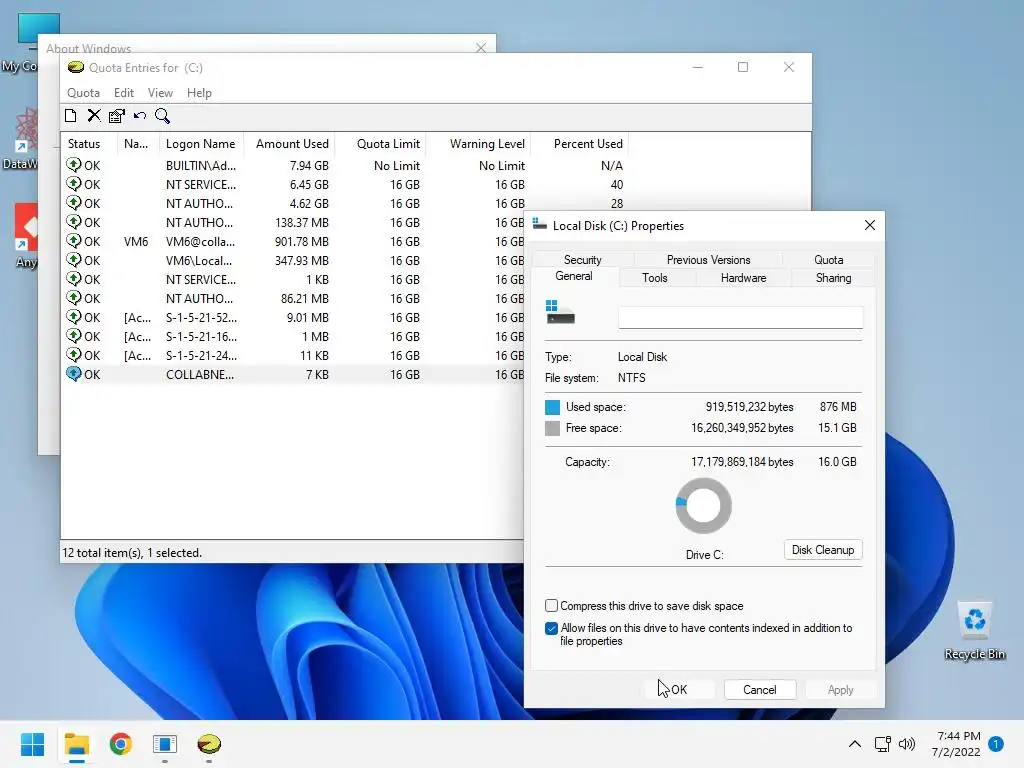Close the About Windows dialog behind

coord(481,48)
